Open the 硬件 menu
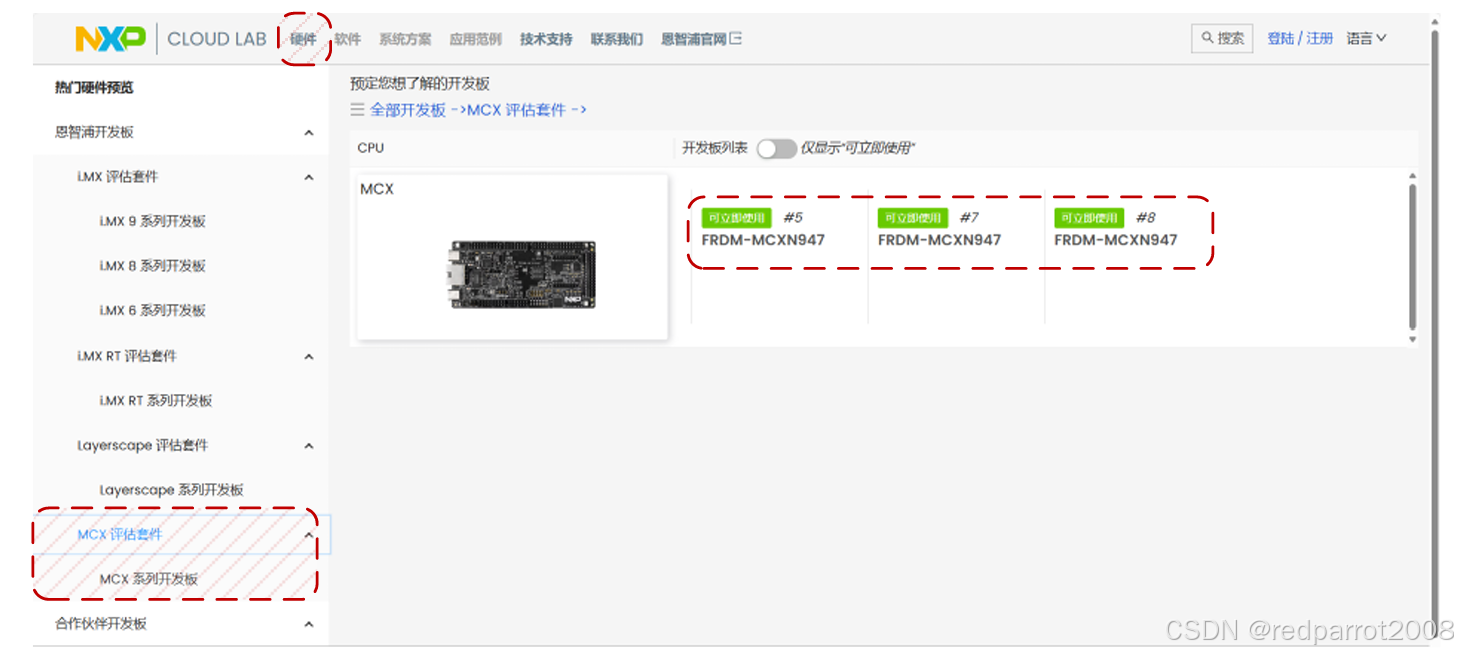The height and width of the screenshot is (656, 1458). (x=303, y=38)
